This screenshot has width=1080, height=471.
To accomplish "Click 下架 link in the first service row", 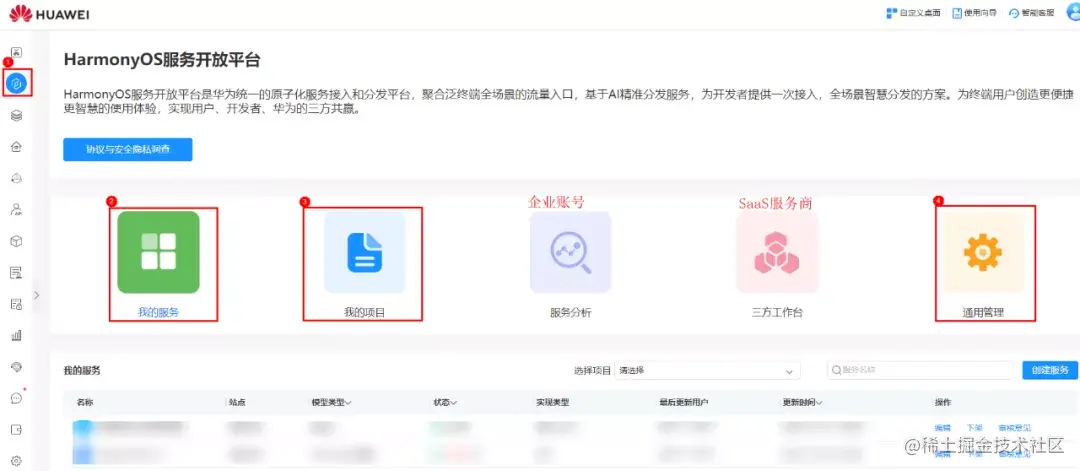I will pos(974,428).
